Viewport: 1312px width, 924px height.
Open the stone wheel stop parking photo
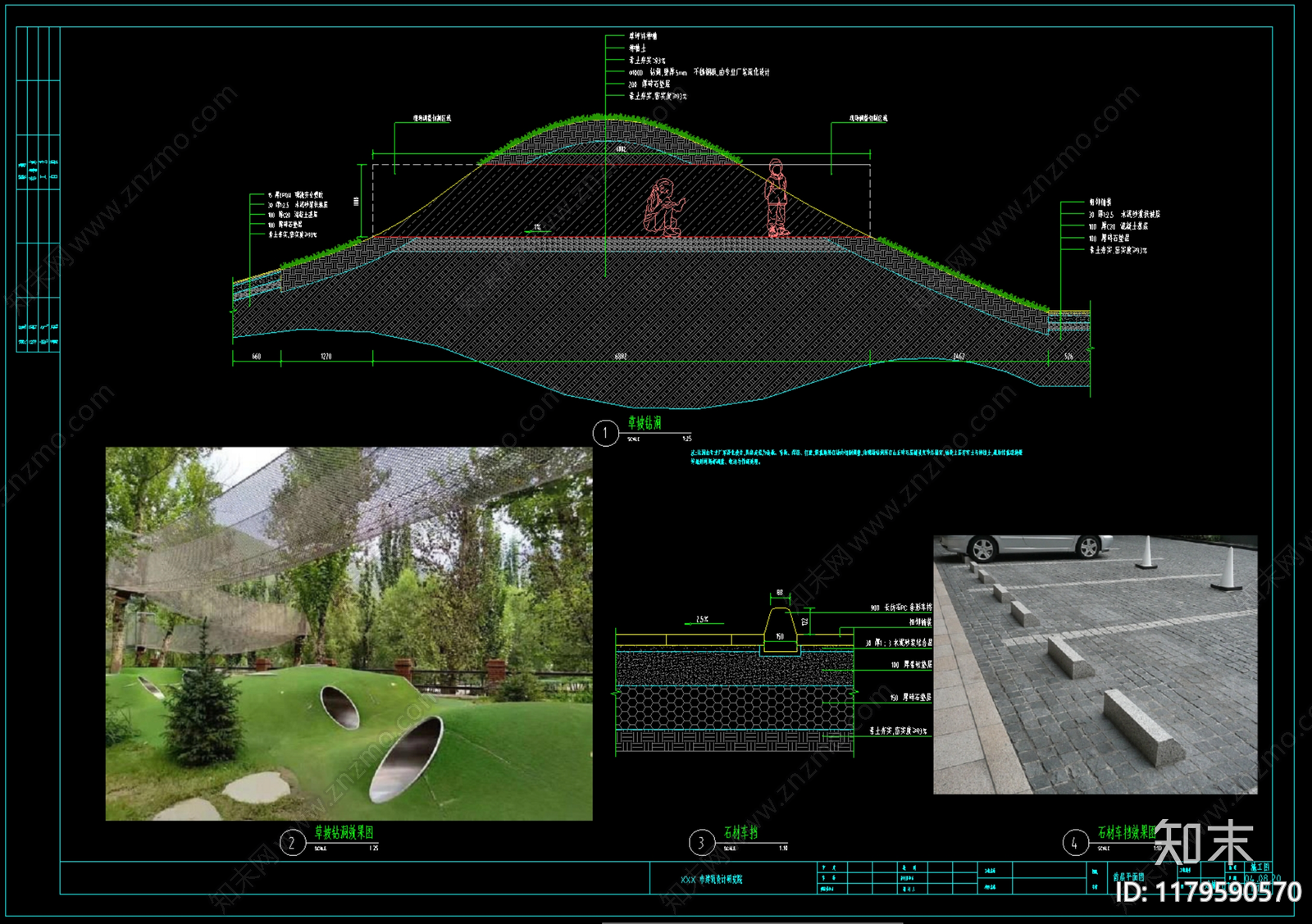tap(1095, 664)
